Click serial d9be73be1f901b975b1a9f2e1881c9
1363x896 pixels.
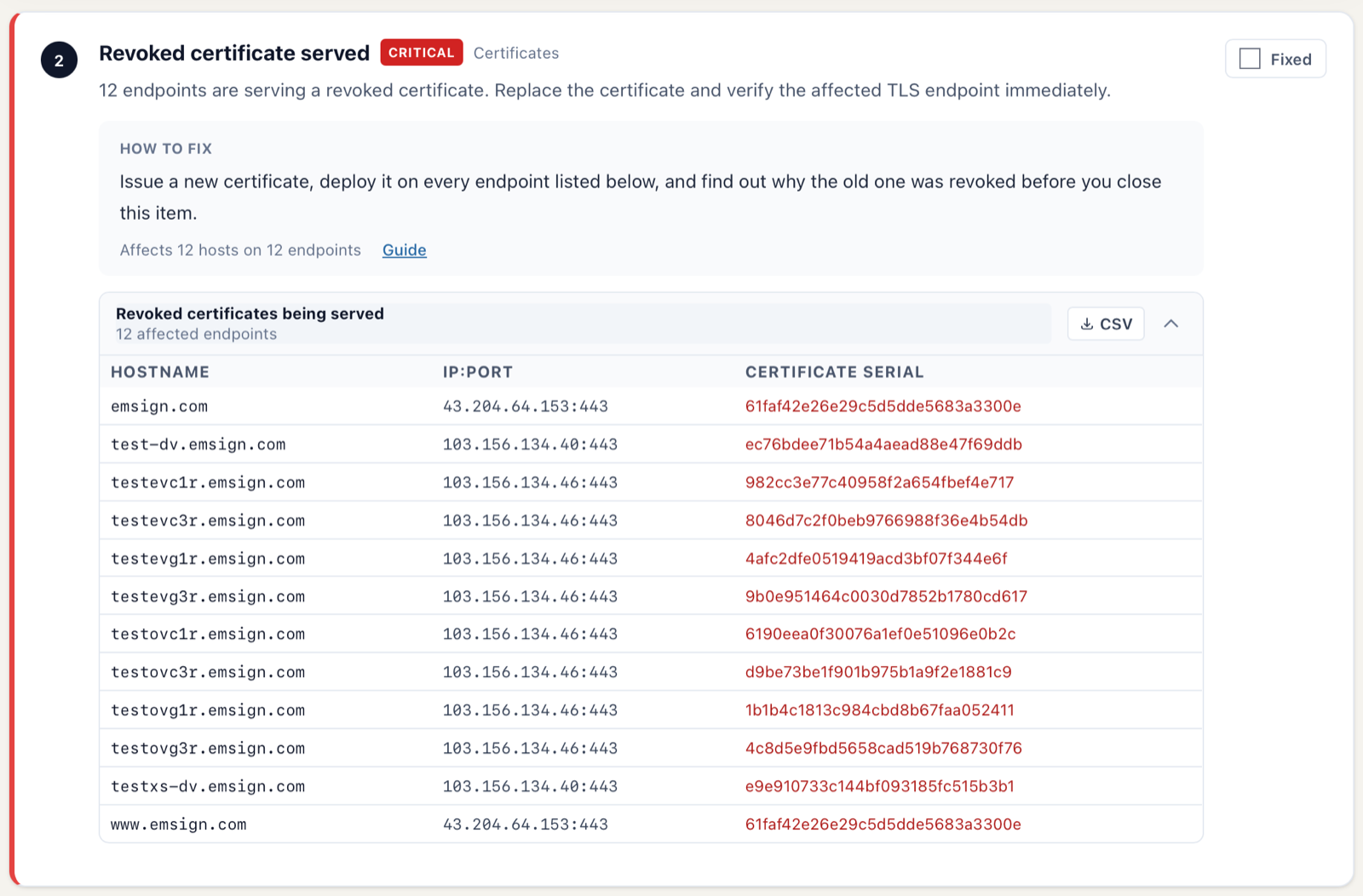[x=878, y=672]
